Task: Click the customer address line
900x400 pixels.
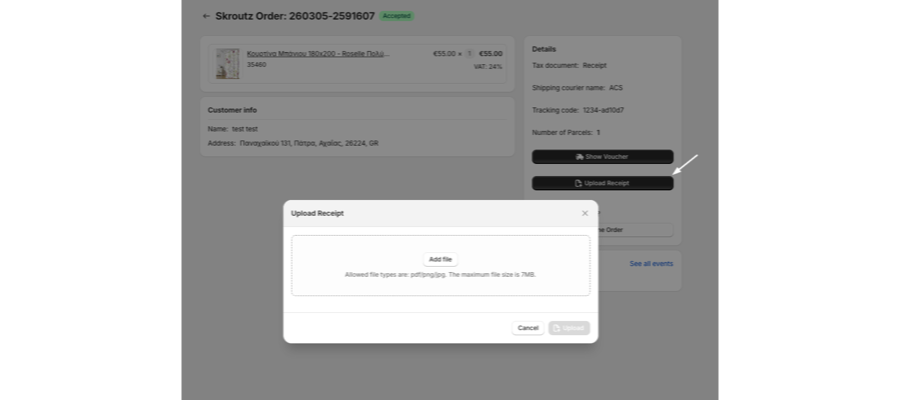Action: pos(293,143)
